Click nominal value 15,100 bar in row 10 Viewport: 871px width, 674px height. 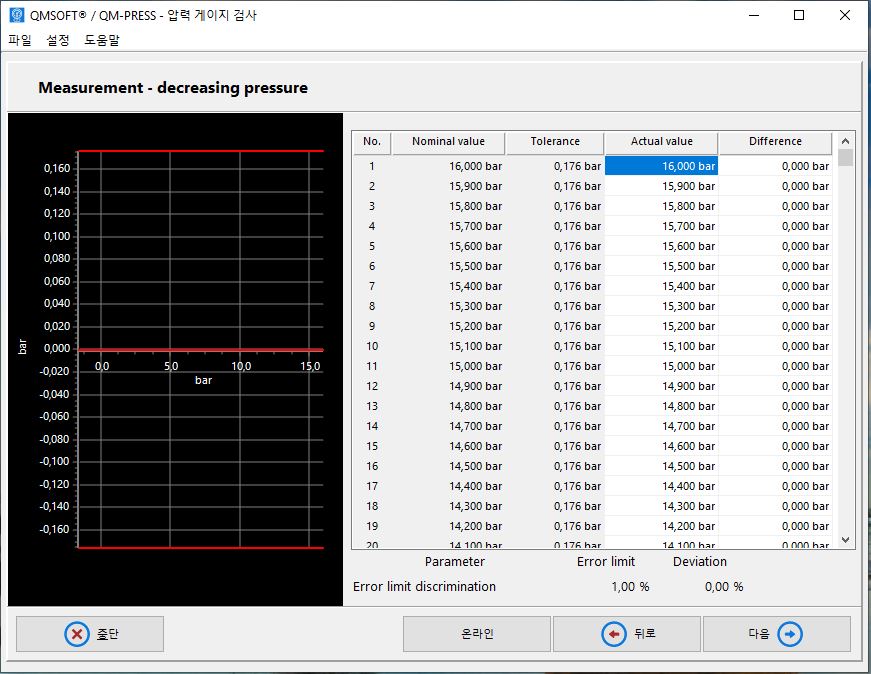coord(448,346)
